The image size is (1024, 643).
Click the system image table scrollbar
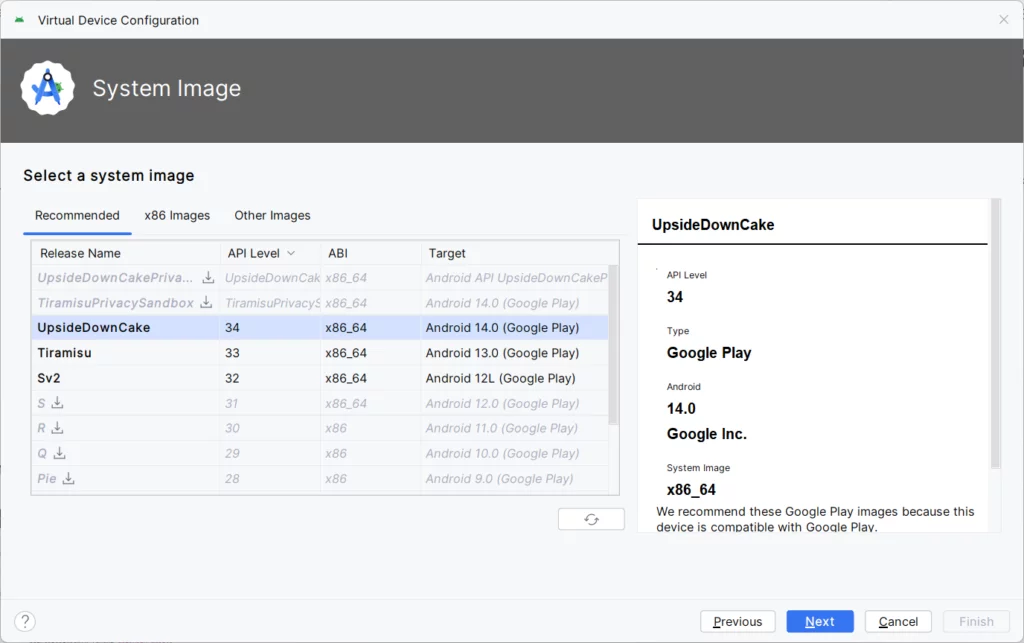pos(613,345)
